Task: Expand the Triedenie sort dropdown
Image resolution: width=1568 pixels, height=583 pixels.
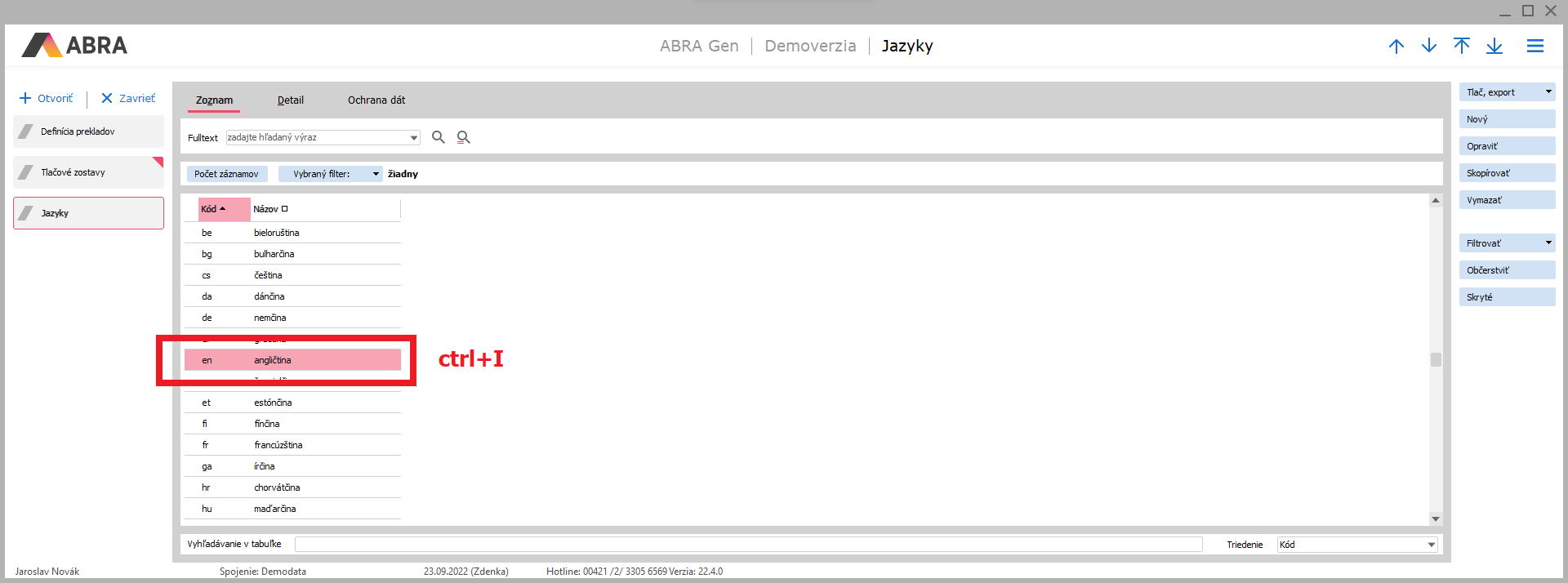Action: pyautogui.click(x=1431, y=545)
